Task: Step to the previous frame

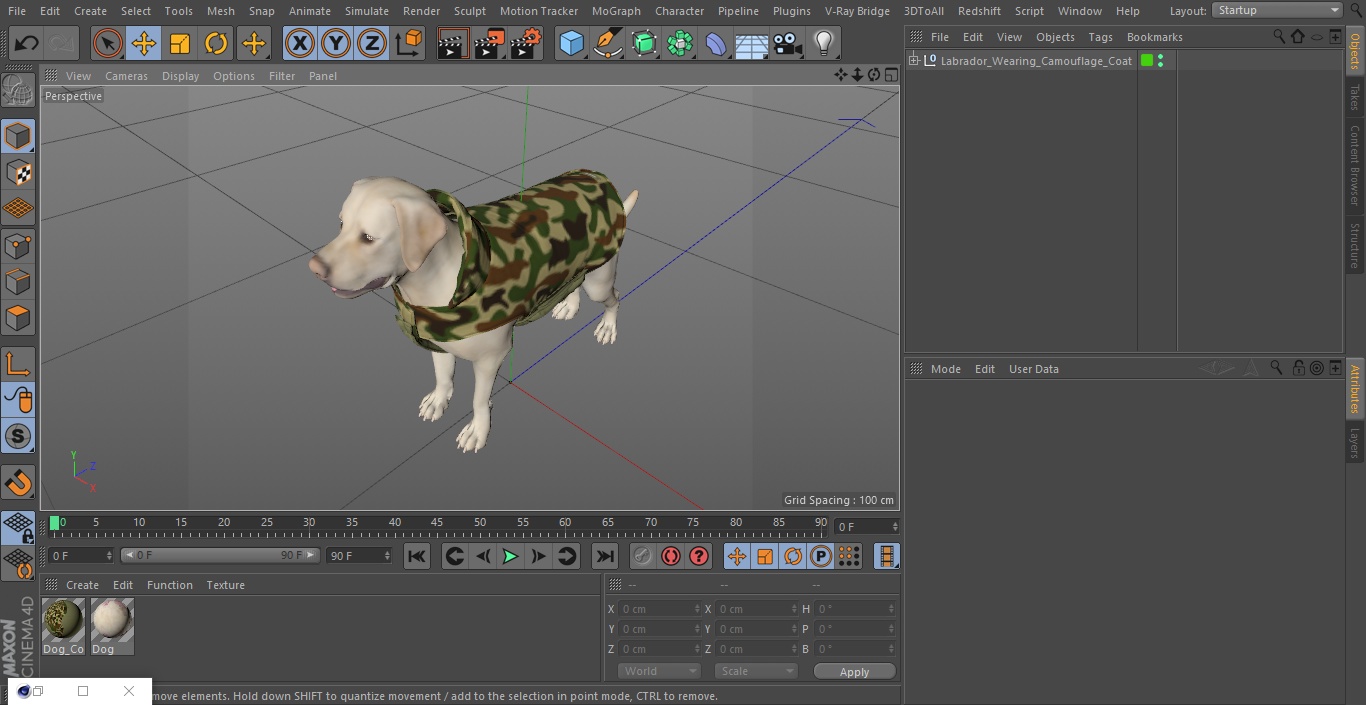Action: pos(483,556)
